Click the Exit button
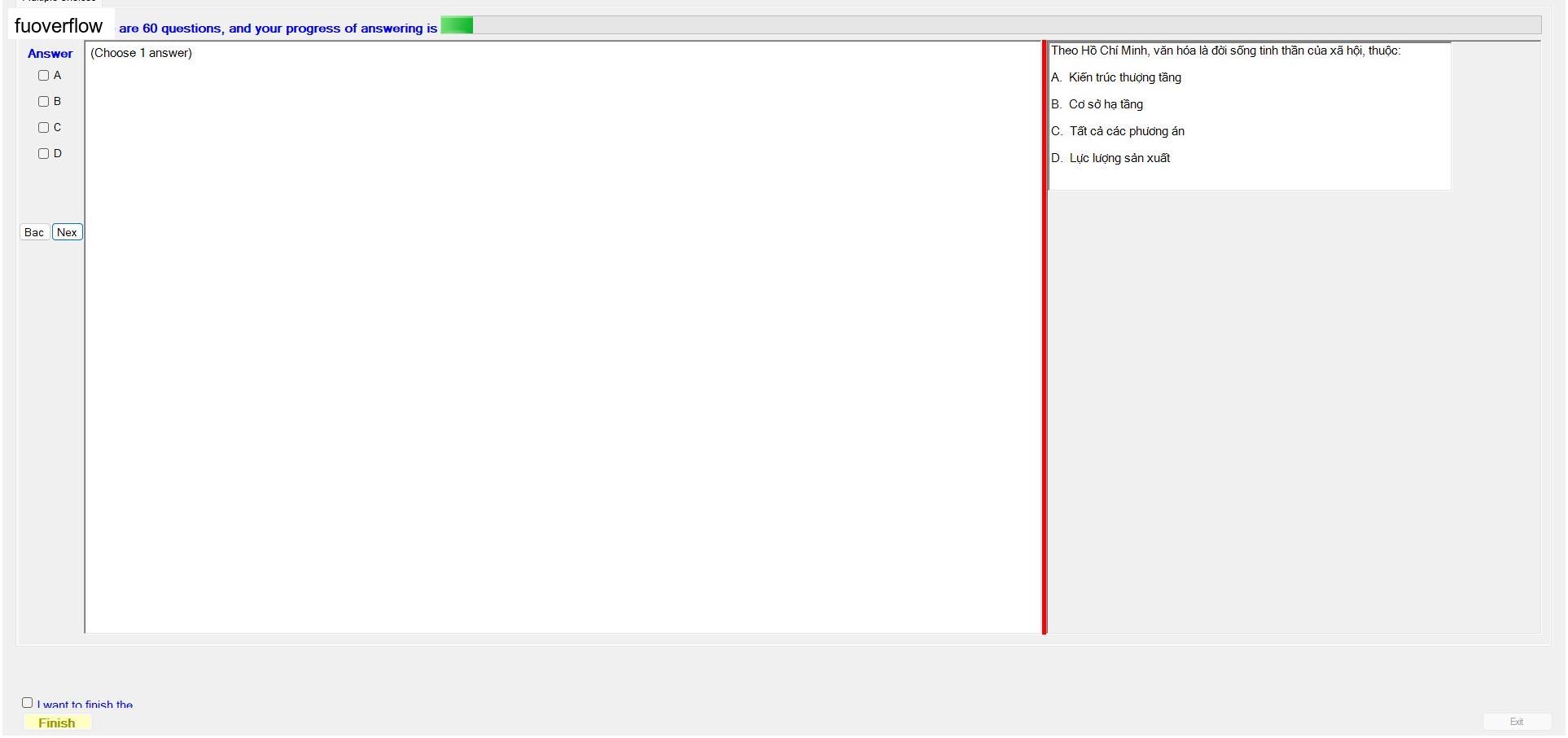This screenshot has width=1568, height=738. coord(1516,722)
